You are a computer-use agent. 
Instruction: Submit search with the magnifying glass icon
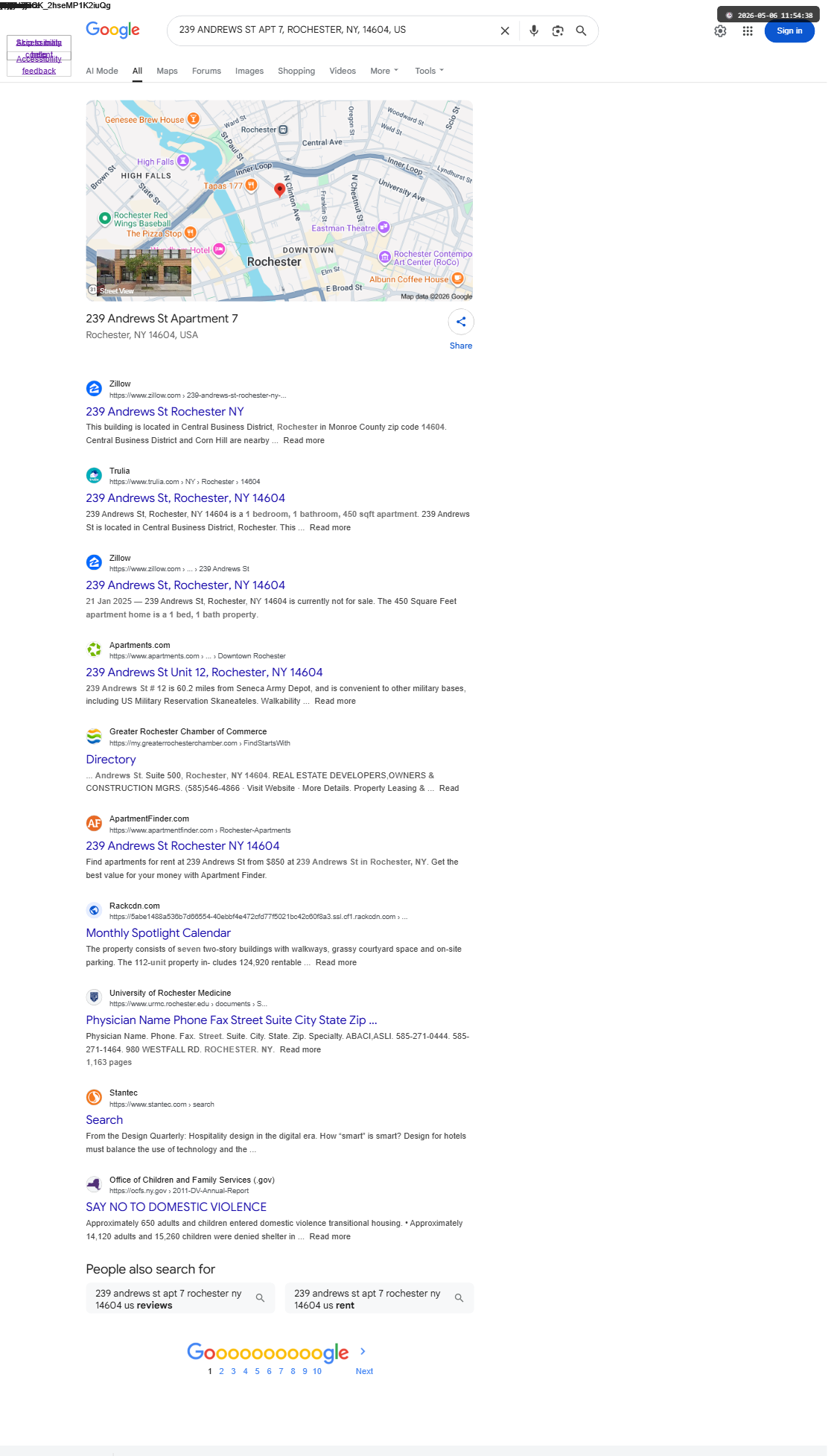tap(582, 31)
